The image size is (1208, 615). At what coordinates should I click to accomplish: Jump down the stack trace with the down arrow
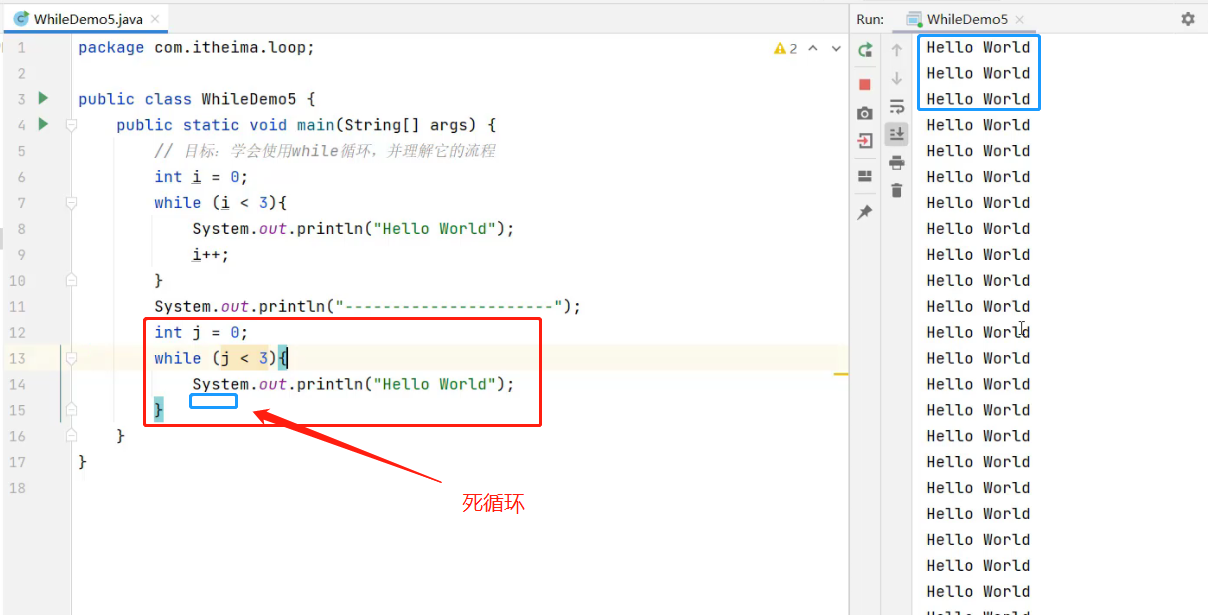click(897, 78)
